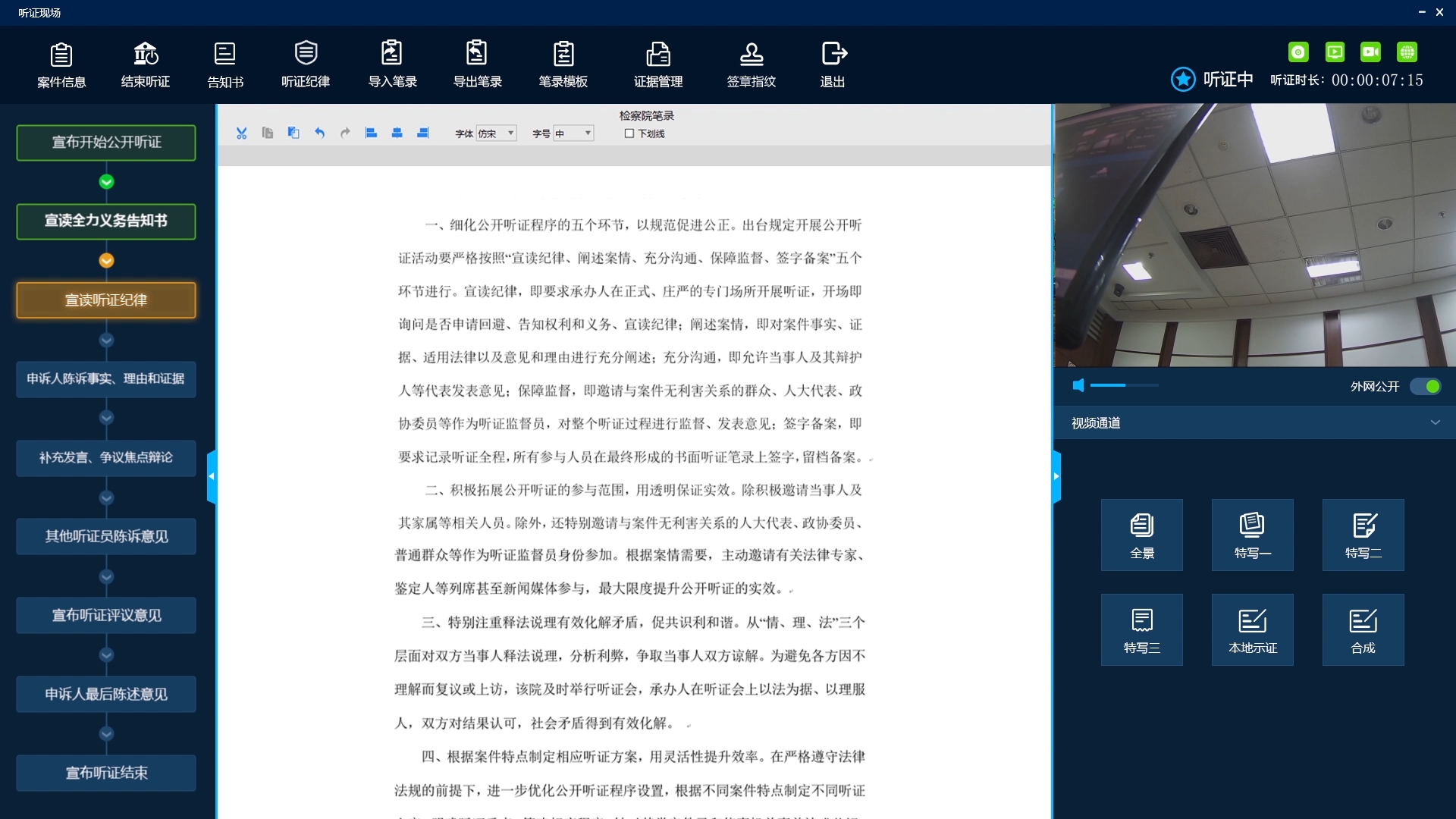Open the 笔录模板 transcript template menu
This screenshot has width=1456, height=819.
pyautogui.click(x=564, y=64)
